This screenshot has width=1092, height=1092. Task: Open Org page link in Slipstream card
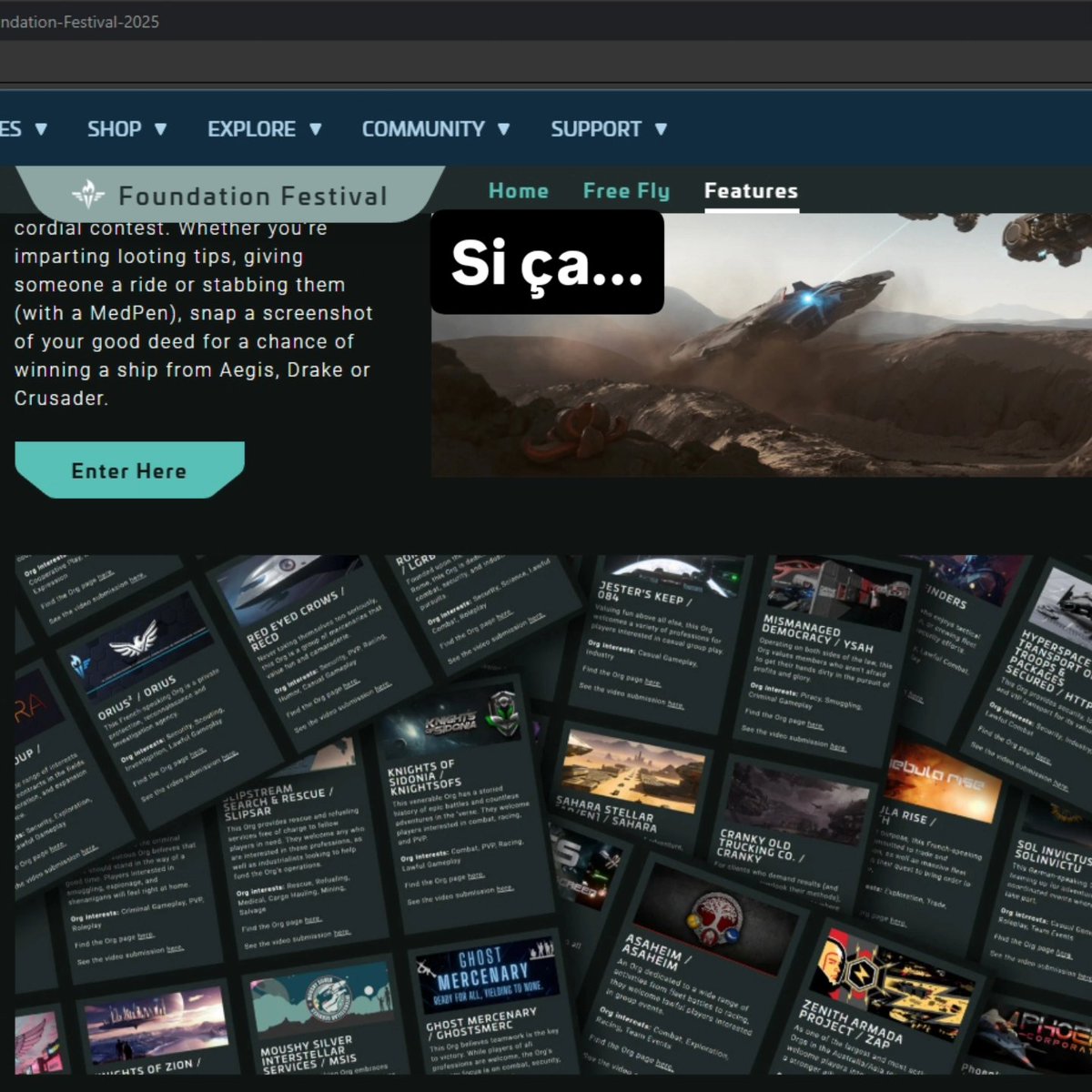(312, 921)
